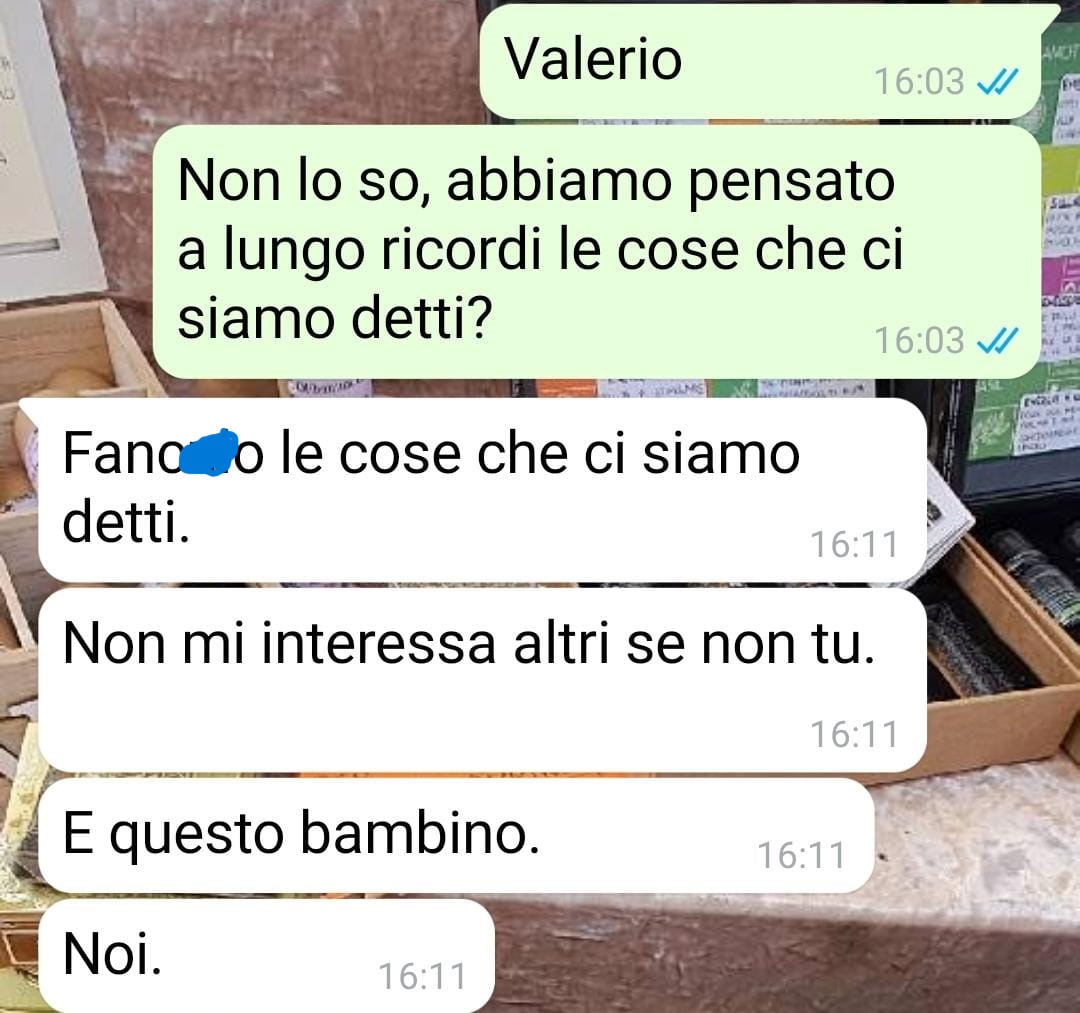Click the 16:03 timestamp beside Valerio
This screenshot has width=1080, height=1013.
click(x=919, y=82)
